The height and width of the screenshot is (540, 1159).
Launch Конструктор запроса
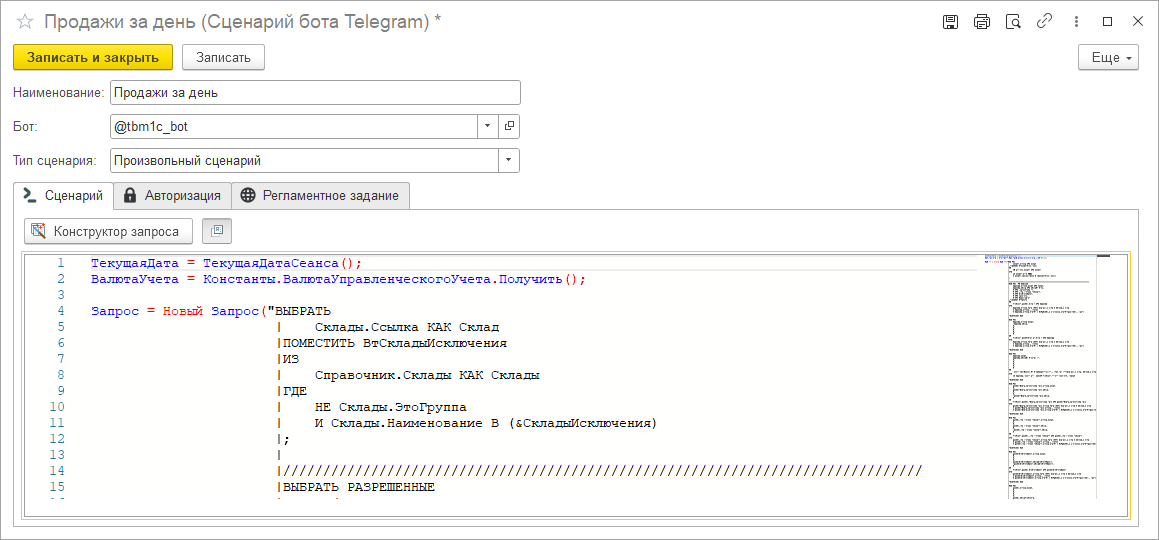click(109, 231)
